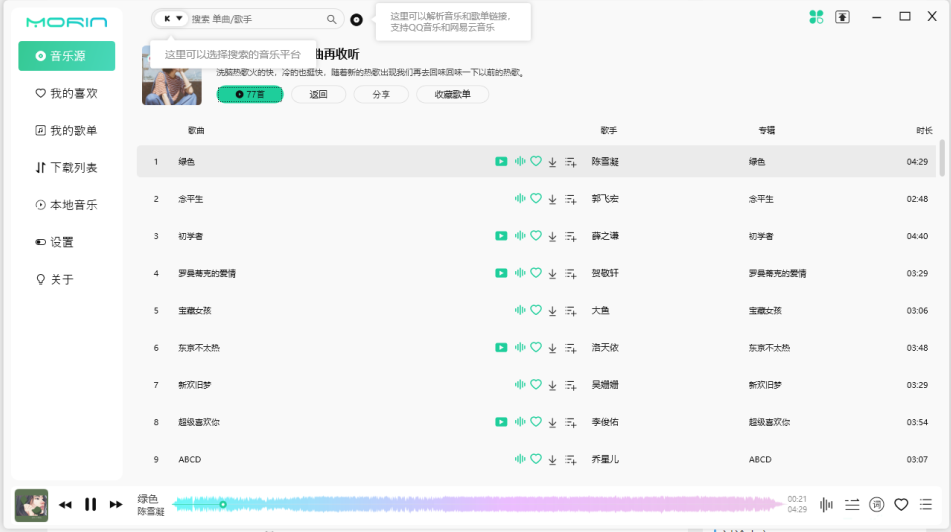Choose audio quality for 绿色
Screen dimensions: 951x532
[x=520, y=161]
